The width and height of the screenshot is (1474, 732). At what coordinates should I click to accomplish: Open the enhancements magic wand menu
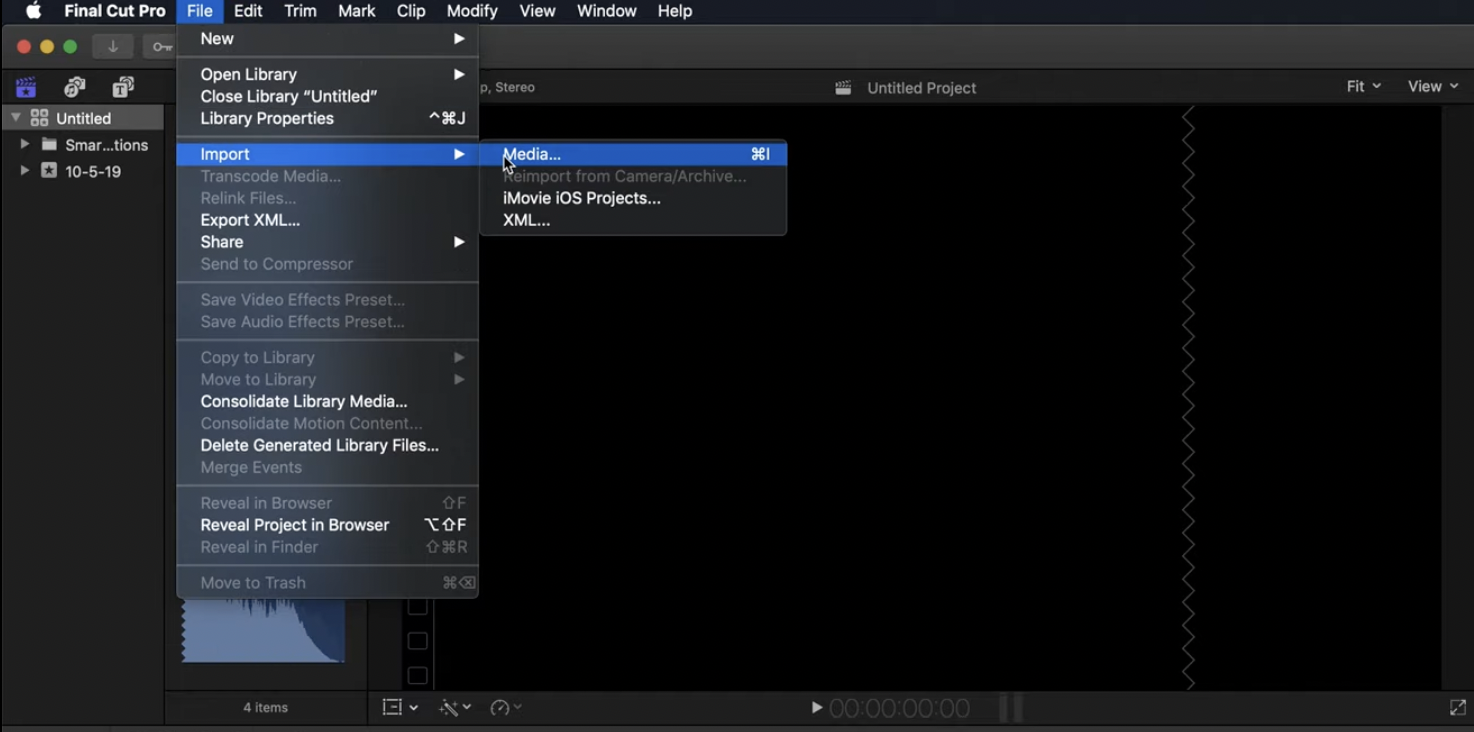tap(456, 708)
